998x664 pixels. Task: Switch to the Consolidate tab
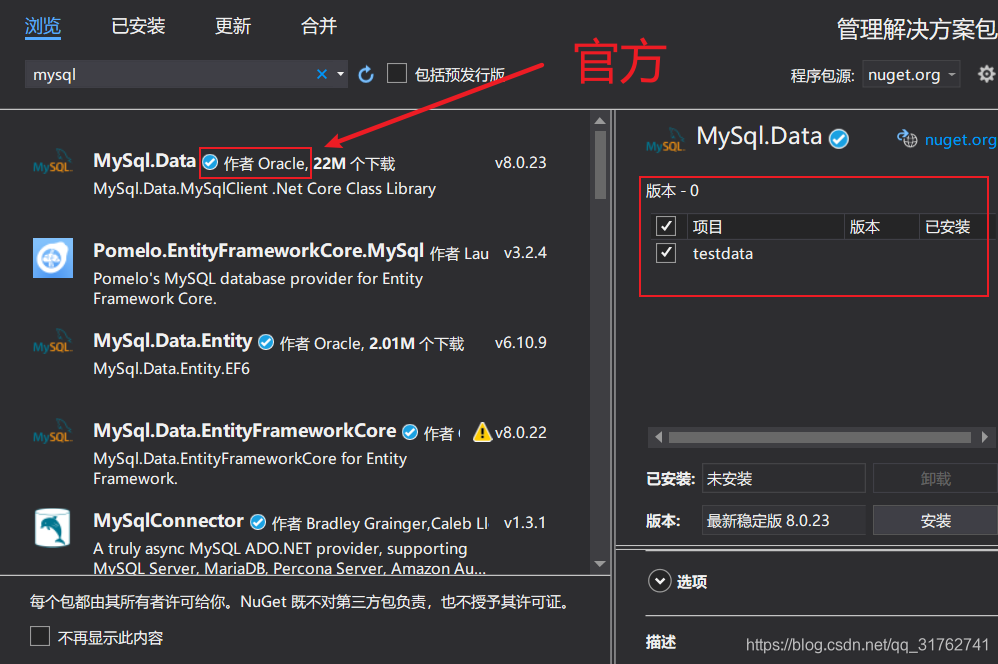point(318,26)
